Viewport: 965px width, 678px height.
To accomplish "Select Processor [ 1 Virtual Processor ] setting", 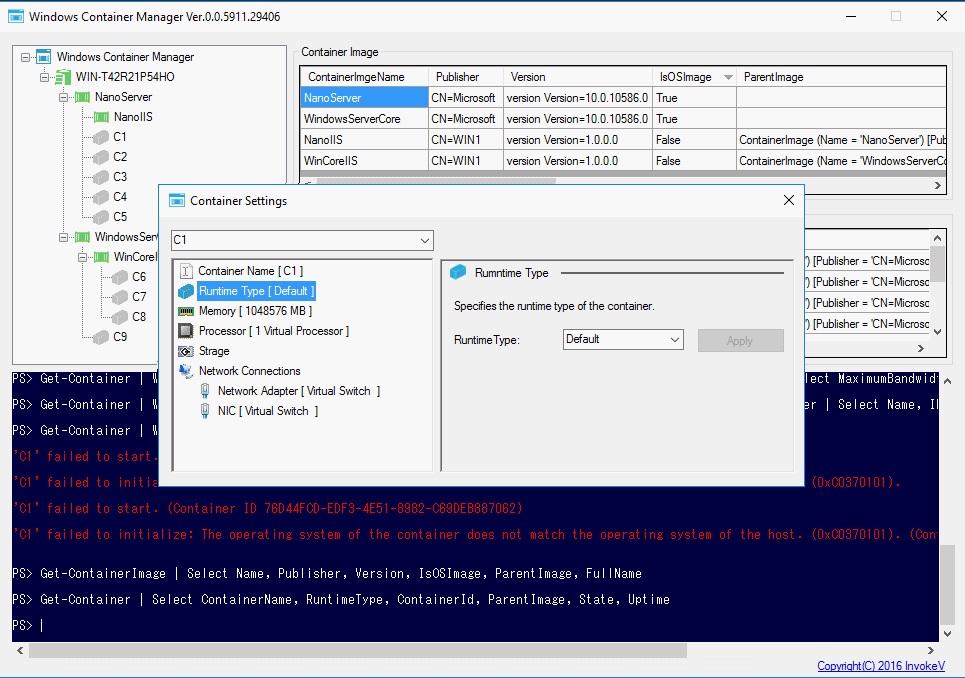I will (x=273, y=331).
